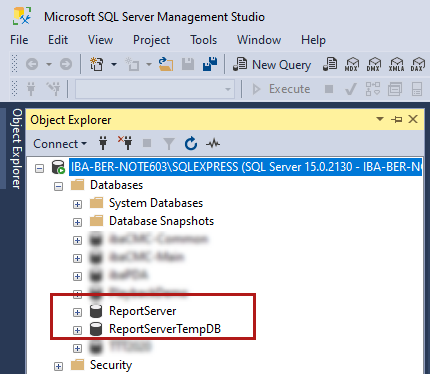430x374 pixels.
Task: Click the Stop icon in Object Explorer toolbar
Action: tap(147, 144)
